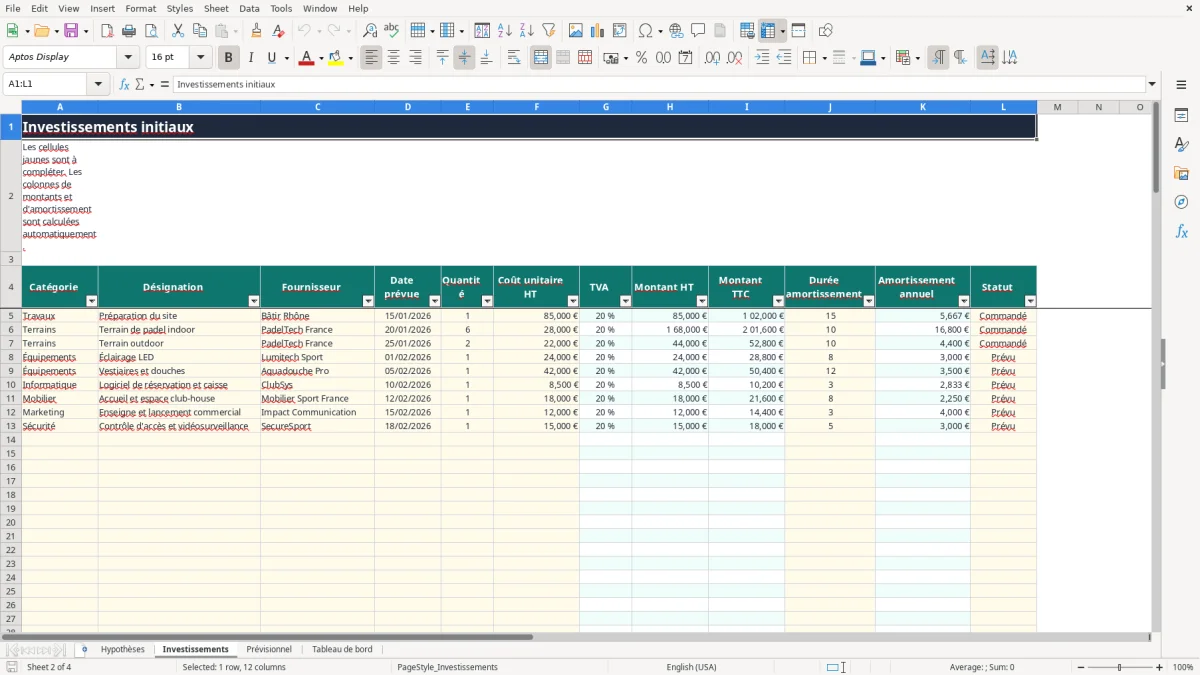
Task: Toggle underline formatting
Action: click(271, 58)
